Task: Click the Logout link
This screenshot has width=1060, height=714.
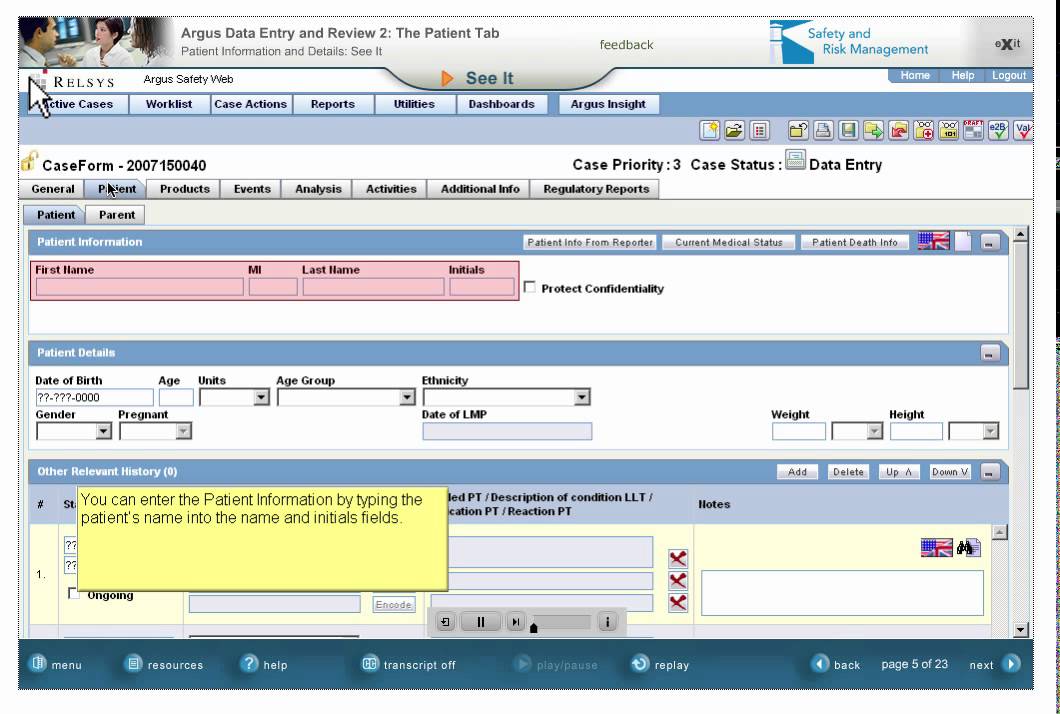Action: (x=1009, y=76)
